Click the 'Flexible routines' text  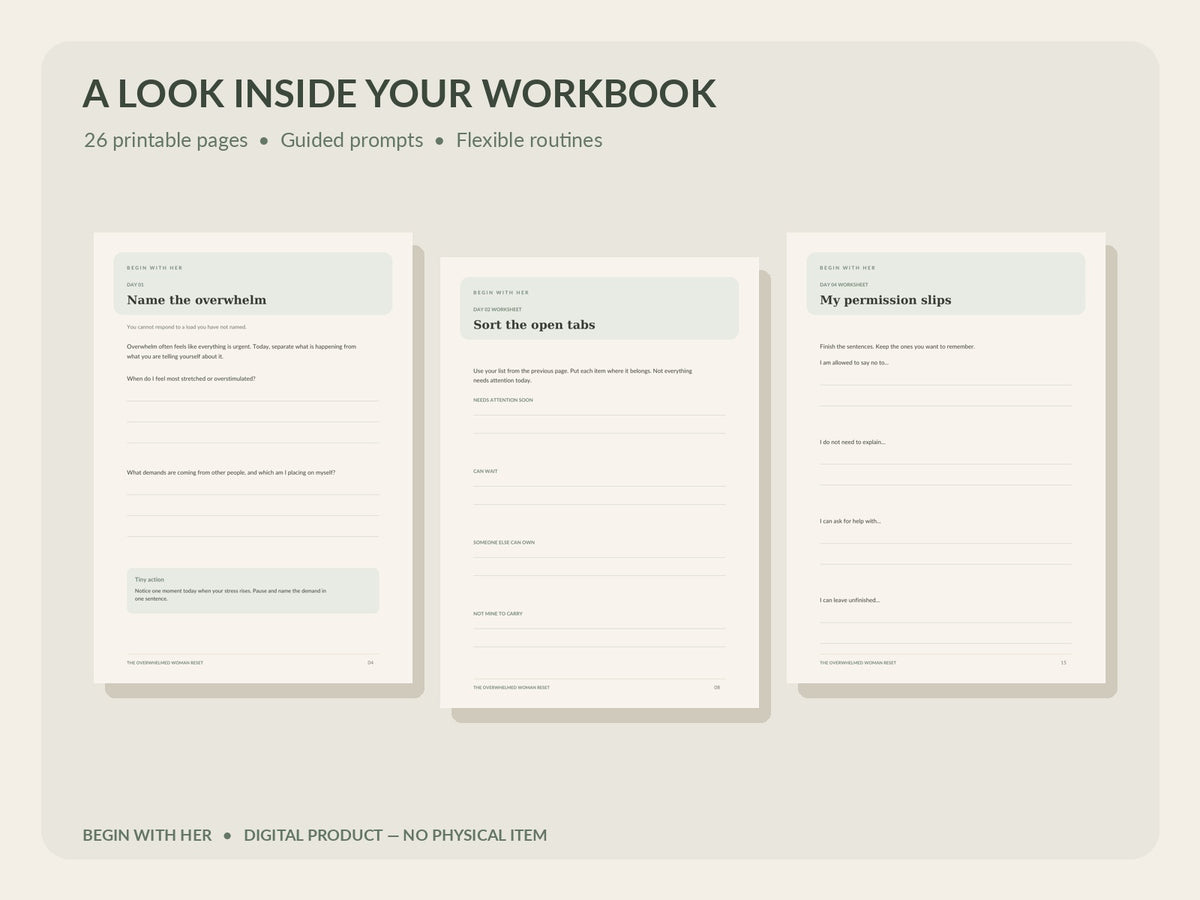pyautogui.click(x=529, y=140)
